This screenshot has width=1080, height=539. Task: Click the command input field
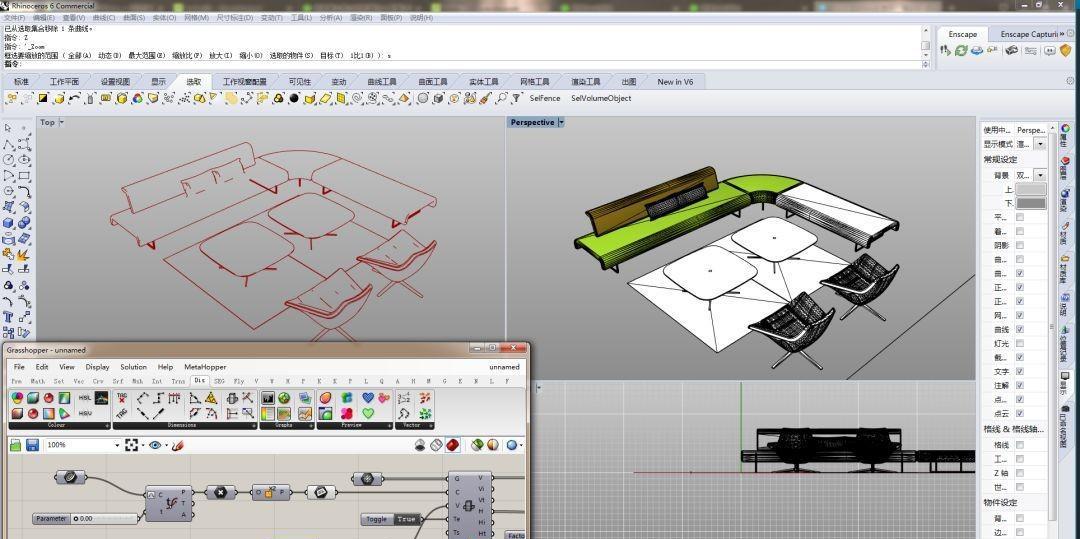point(463,64)
